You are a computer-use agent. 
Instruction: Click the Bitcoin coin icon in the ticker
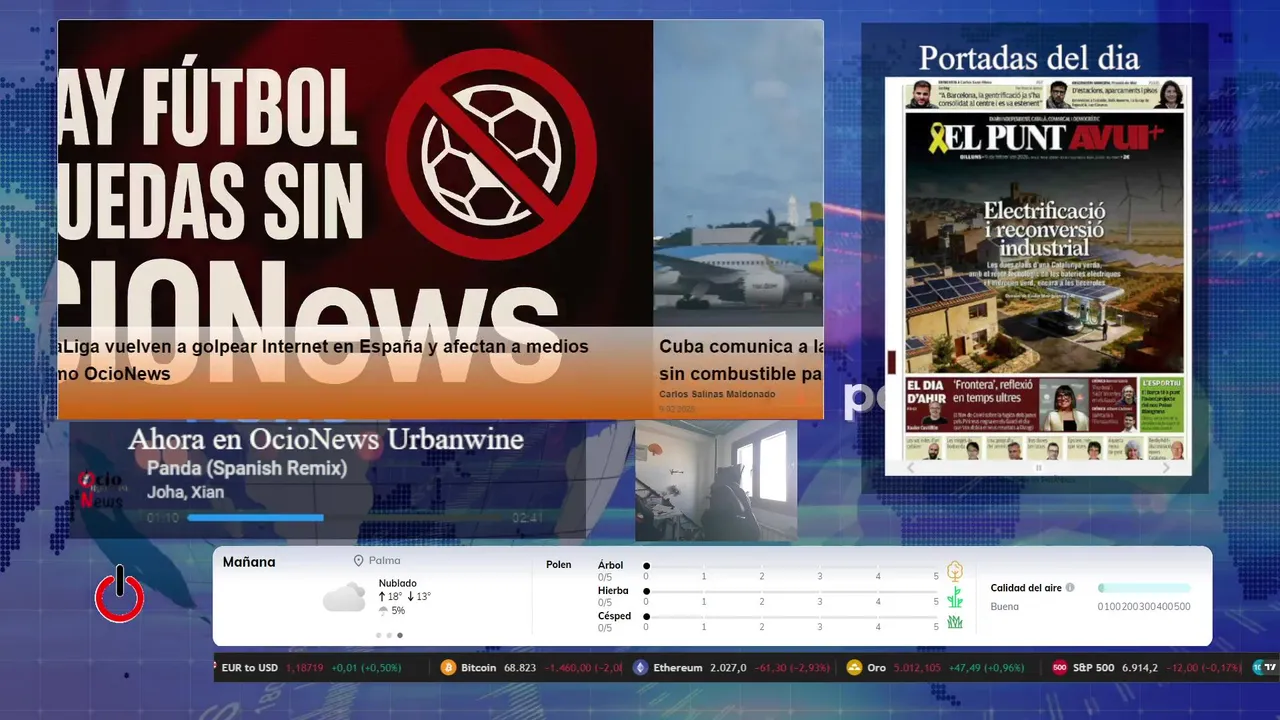pyautogui.click(x=448, y=668)
